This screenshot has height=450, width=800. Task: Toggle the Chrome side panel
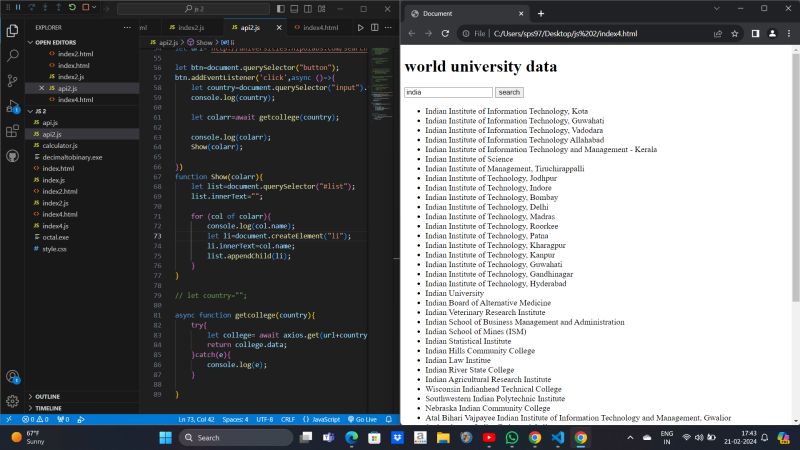tap(755, 33)
